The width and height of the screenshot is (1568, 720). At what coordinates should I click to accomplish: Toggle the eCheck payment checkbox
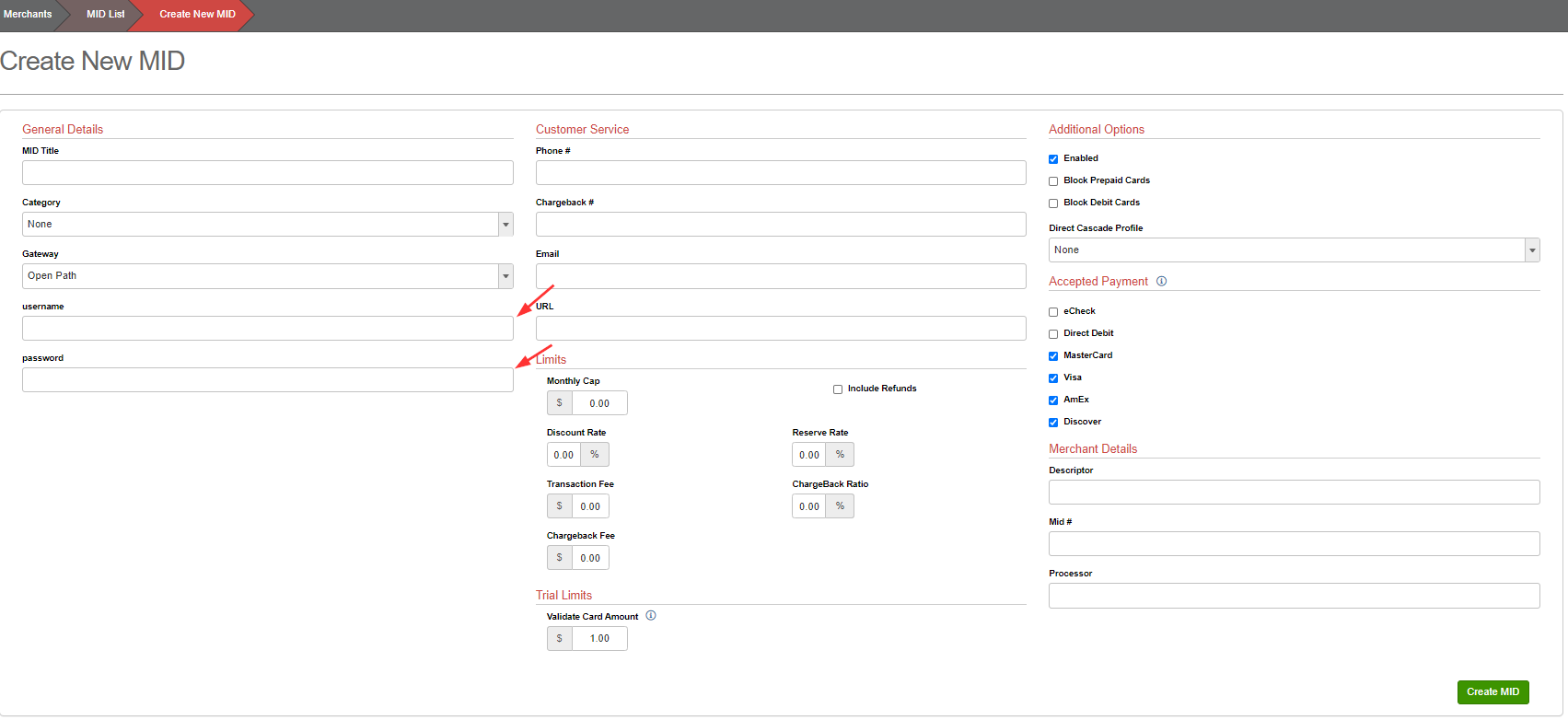[1053, 312]
